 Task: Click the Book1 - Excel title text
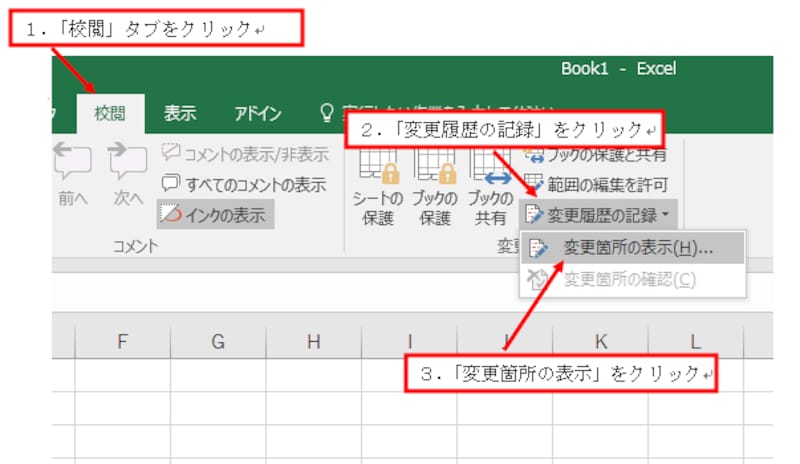point(618,68)
